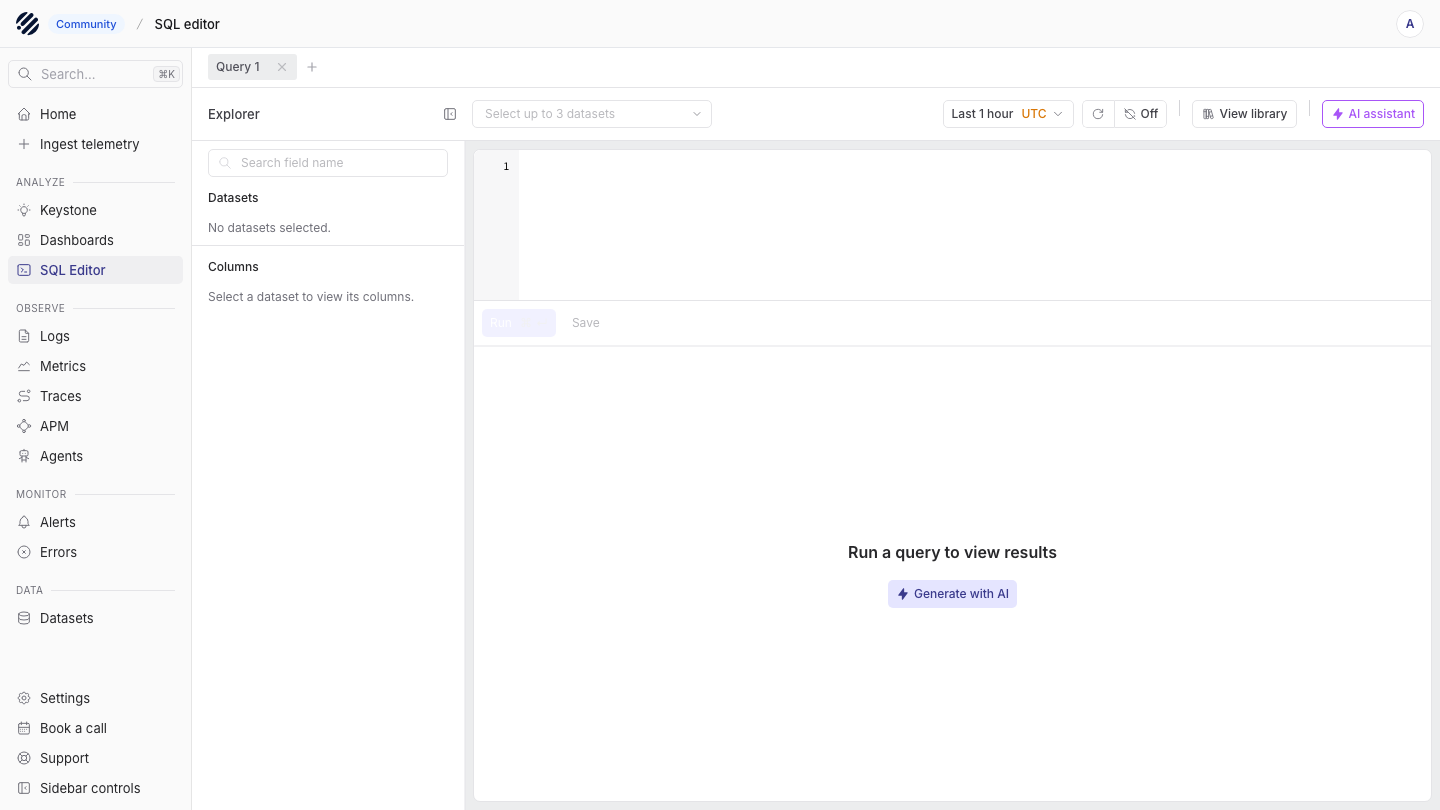This screenshot has height=810, width=1440.
Task: Open Support page
Action: (96, 758)
